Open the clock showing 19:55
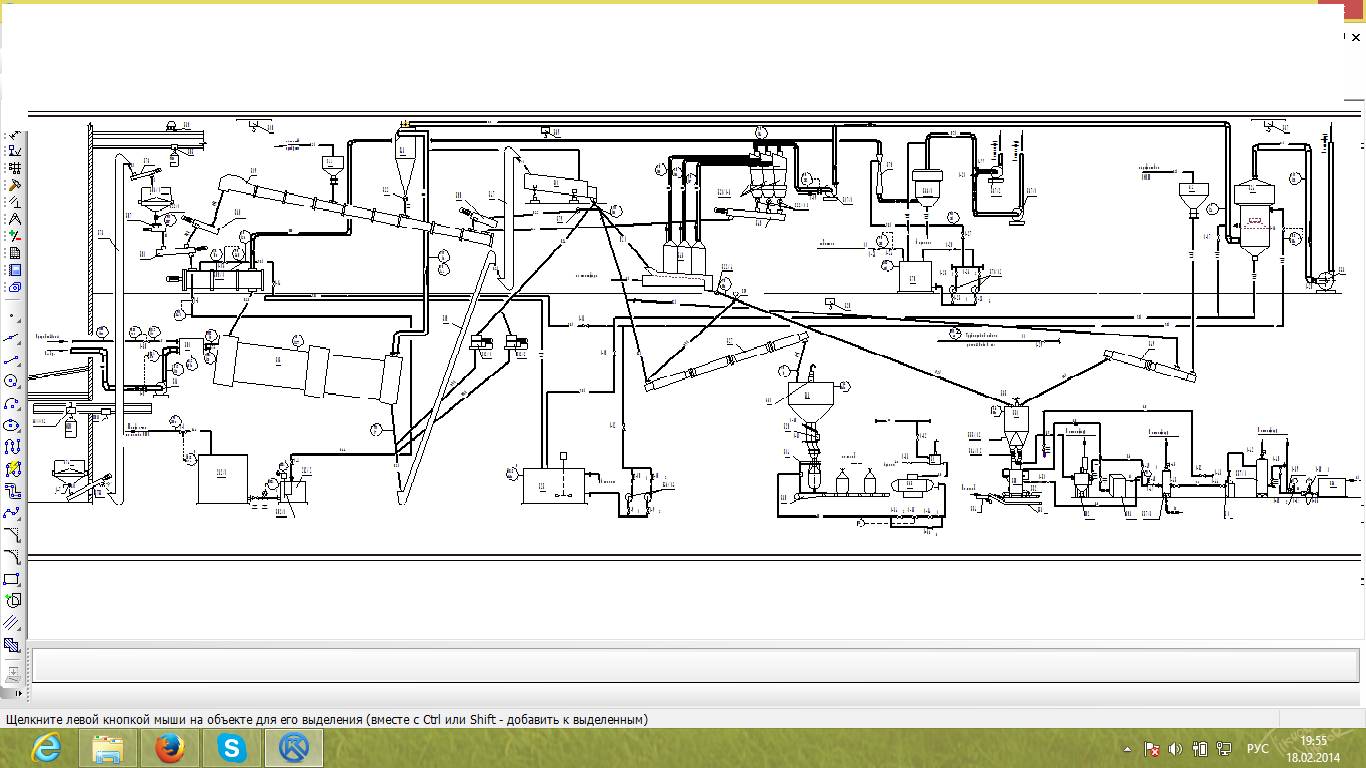 coord(1313,748)
